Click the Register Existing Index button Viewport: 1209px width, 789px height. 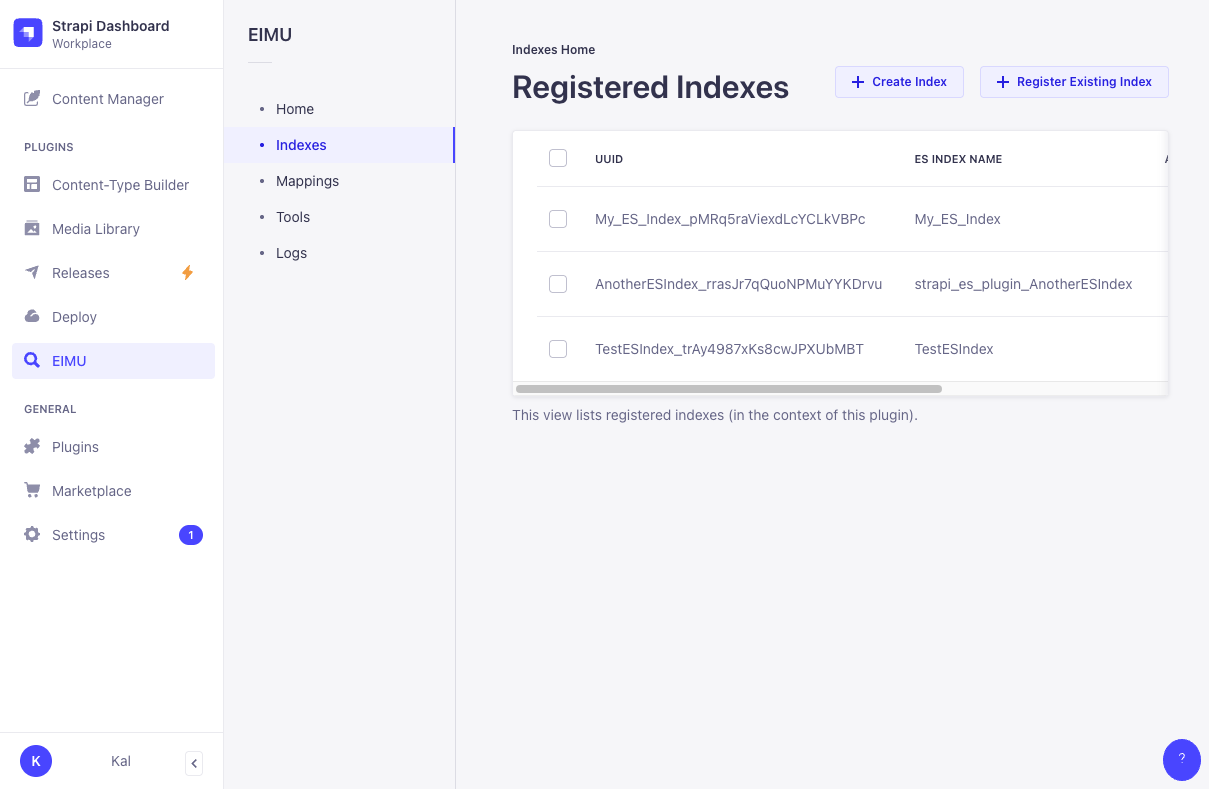pyautogui.click(x=1074, y=82)
